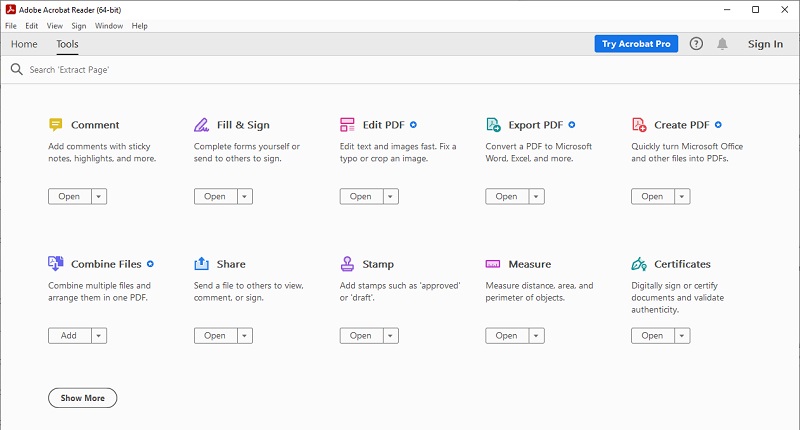This screenshot has height=430, width=800.
Task: Expand the Measure Open dropdown arrow
Action: click(x=536, y=336)
